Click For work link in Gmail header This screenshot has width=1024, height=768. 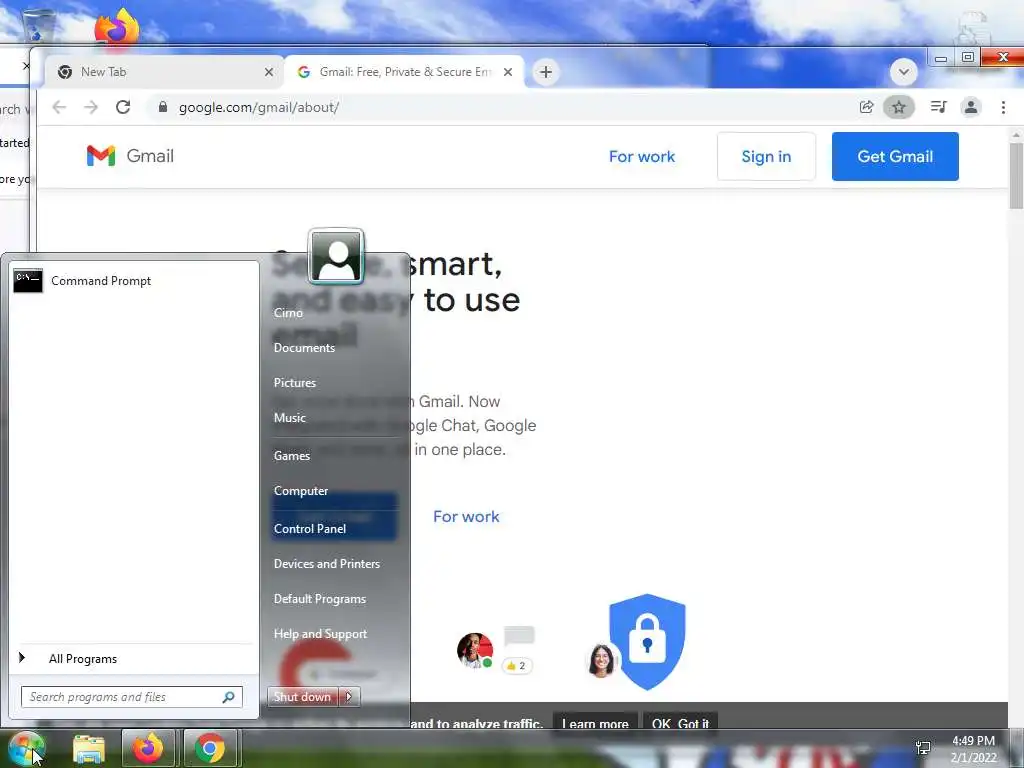pyautogui.click(x=642, y=157)
